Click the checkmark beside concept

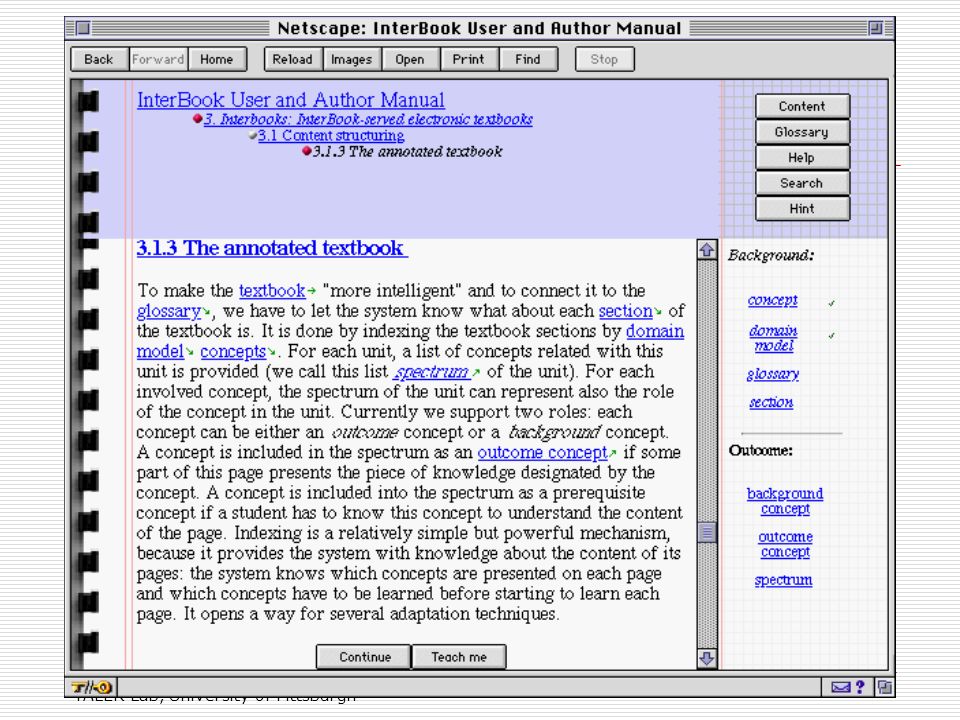[x=831, y=303]
